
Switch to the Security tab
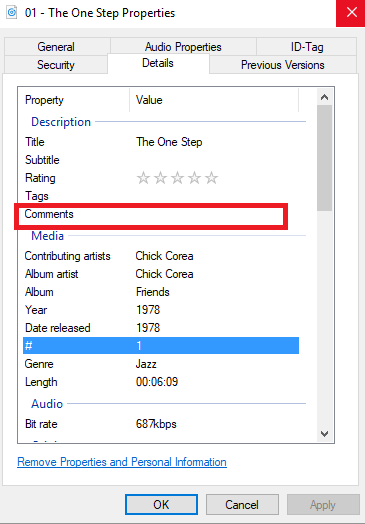[56, 65]
